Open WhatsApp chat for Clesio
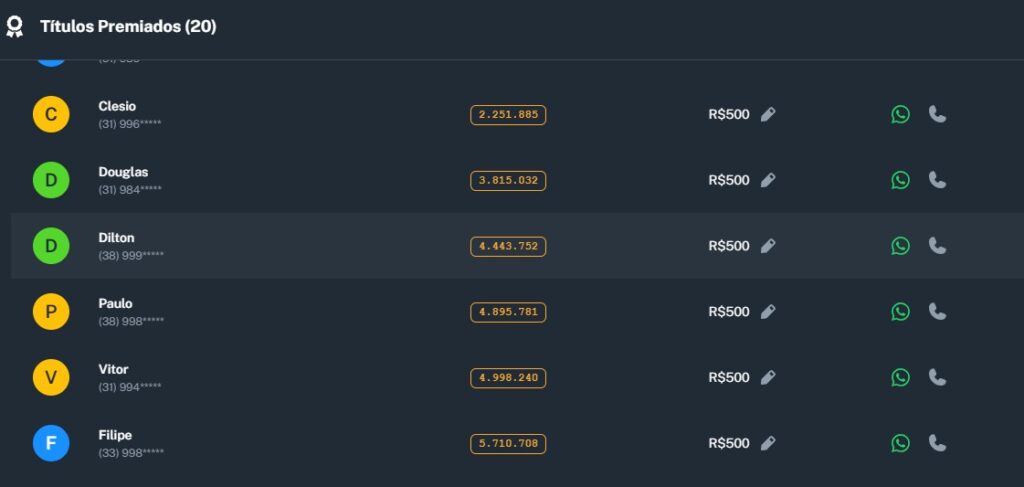This screenshot has height=487, width=1024. pyautogui.click(x=900, y=114)
